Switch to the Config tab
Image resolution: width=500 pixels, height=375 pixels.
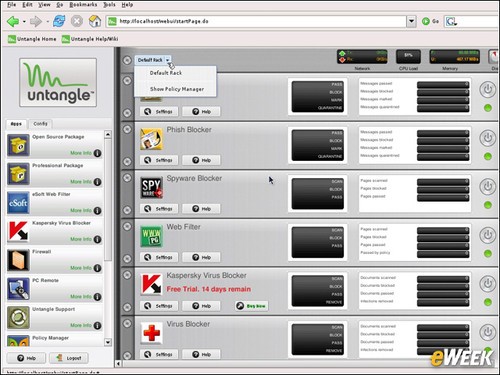pos(40,124)
